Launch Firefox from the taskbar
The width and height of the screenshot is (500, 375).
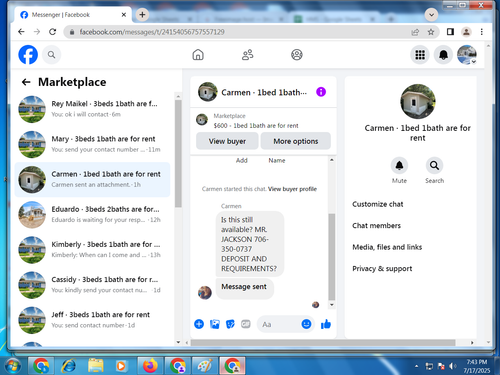point(150,366)
